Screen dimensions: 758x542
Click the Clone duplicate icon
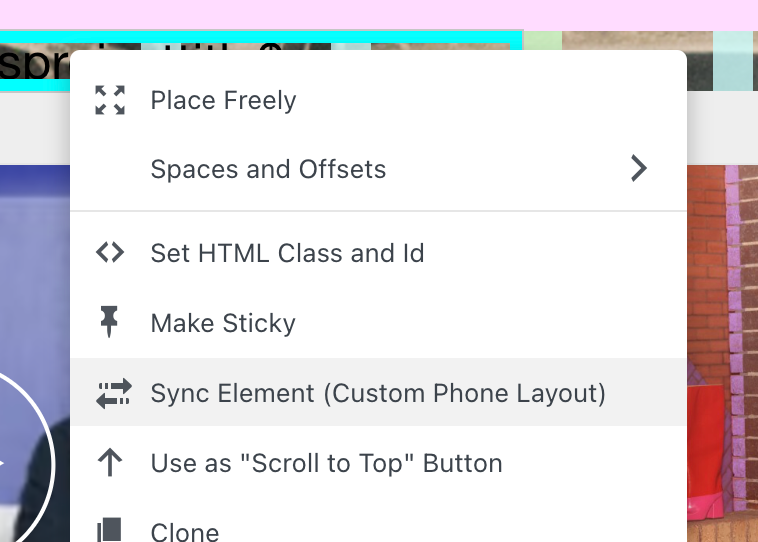(x=110, y=530)
